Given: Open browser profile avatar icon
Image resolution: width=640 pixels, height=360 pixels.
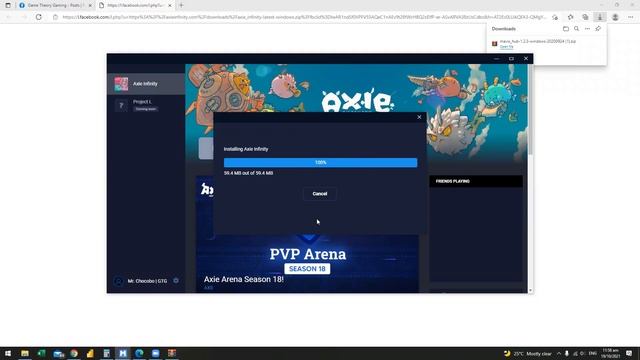Looking at the screenshot, I should click(615, 17).
